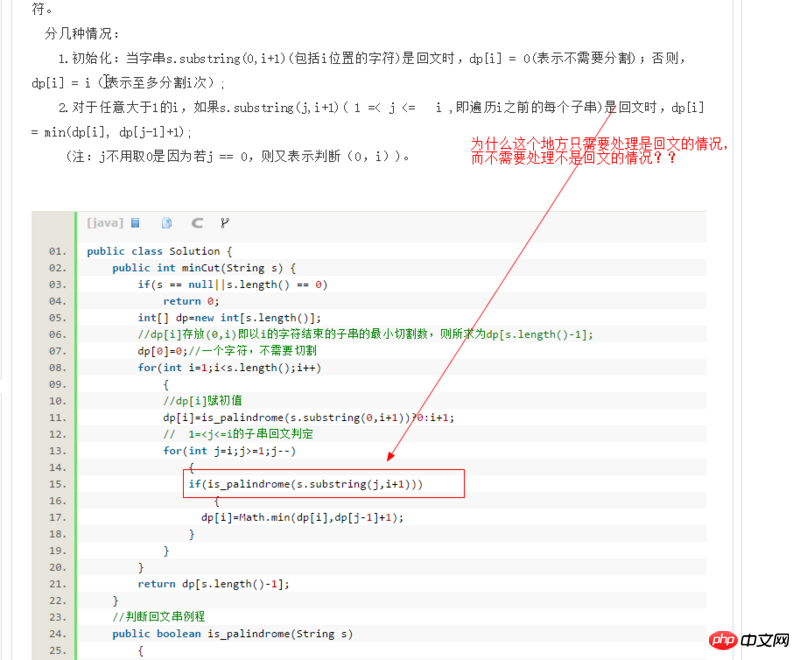Click the fork branch icon in code toolbar
Image resolution: width=800 pixels, height=660 pixels.
point(224,223)
